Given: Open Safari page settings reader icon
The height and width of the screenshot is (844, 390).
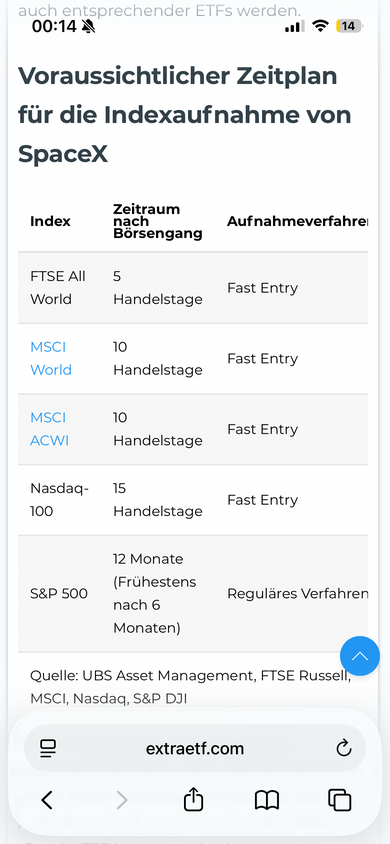Looking at the screenshot, I should pos(48,748).
